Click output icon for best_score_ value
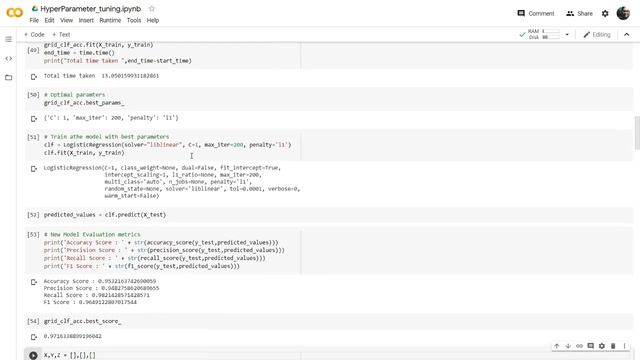The image size is (640, 360). 34,337
